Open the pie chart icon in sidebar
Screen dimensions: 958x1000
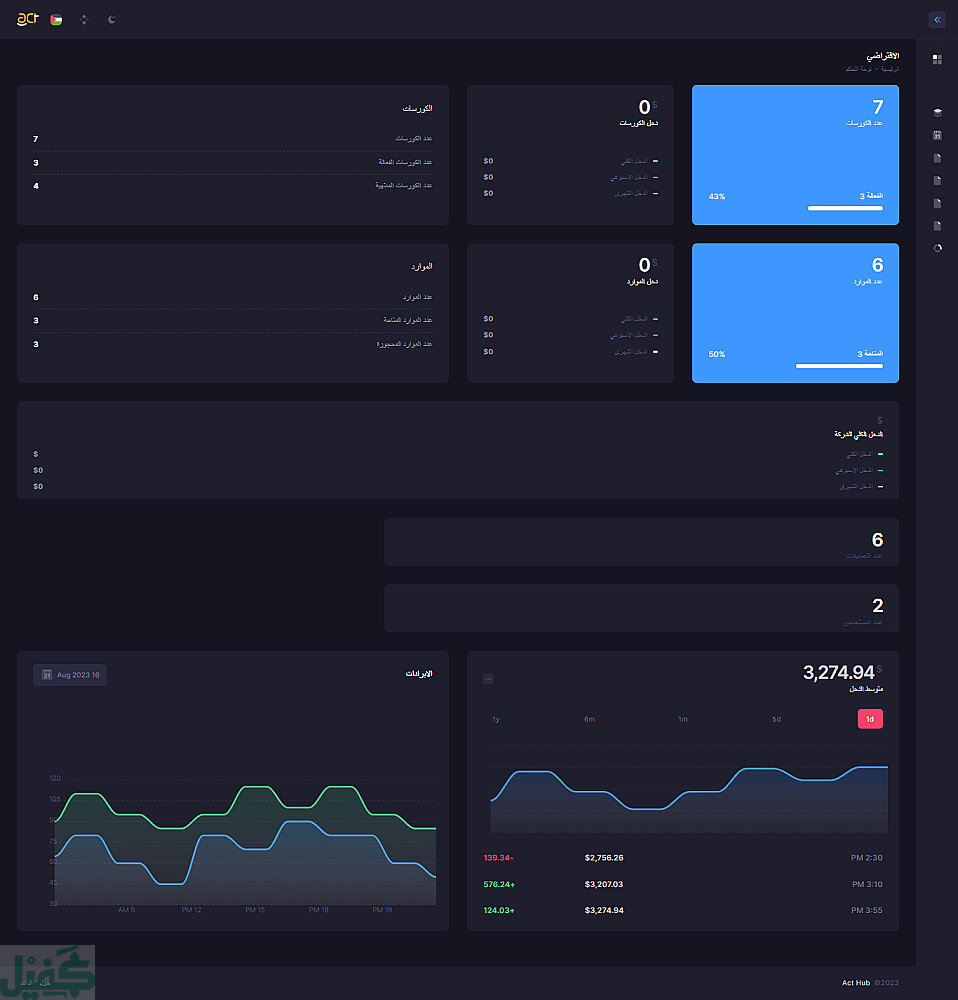tap(937, 248)
